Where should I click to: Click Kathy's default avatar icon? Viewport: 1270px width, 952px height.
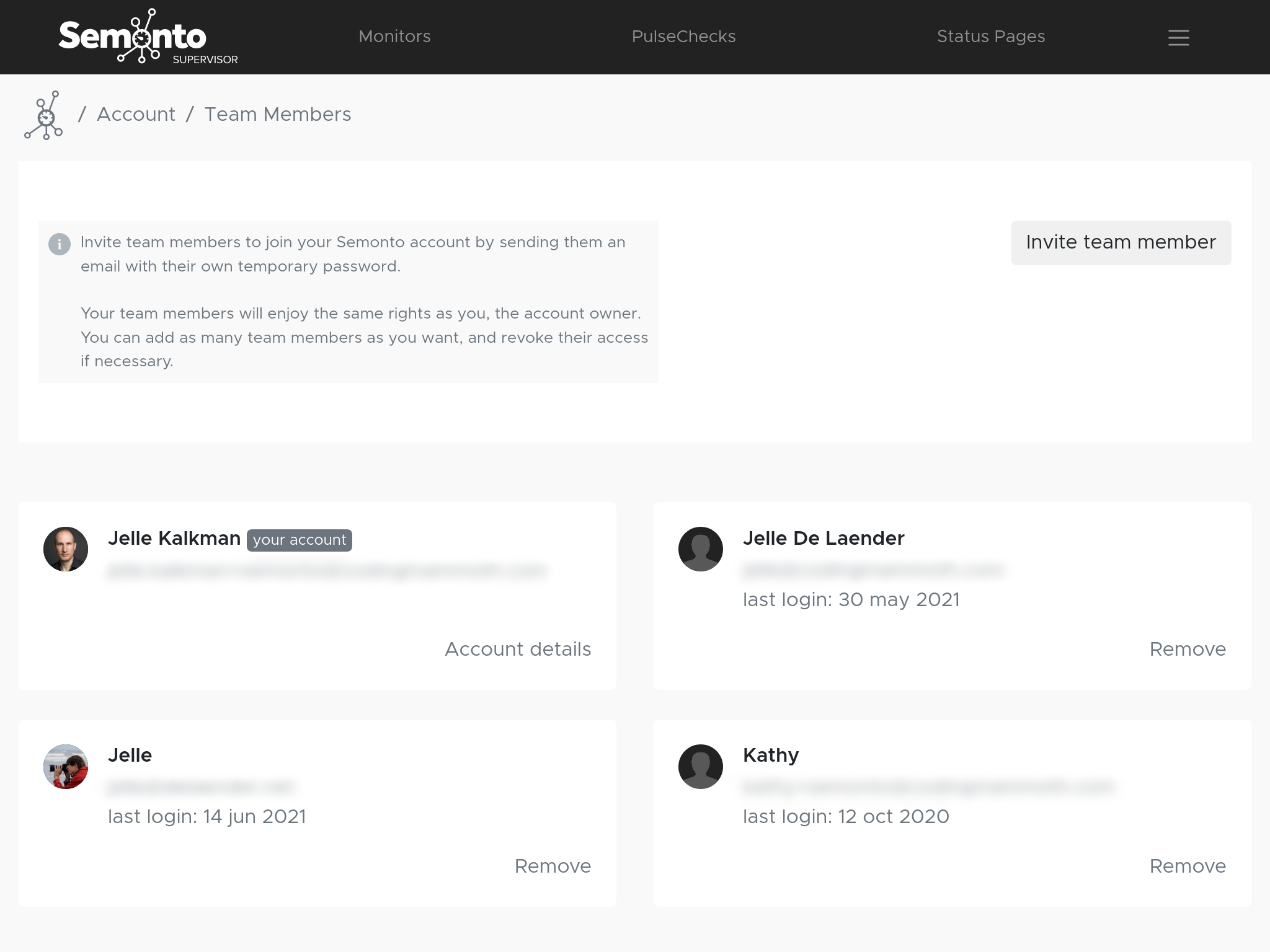(x=701, y=767)
